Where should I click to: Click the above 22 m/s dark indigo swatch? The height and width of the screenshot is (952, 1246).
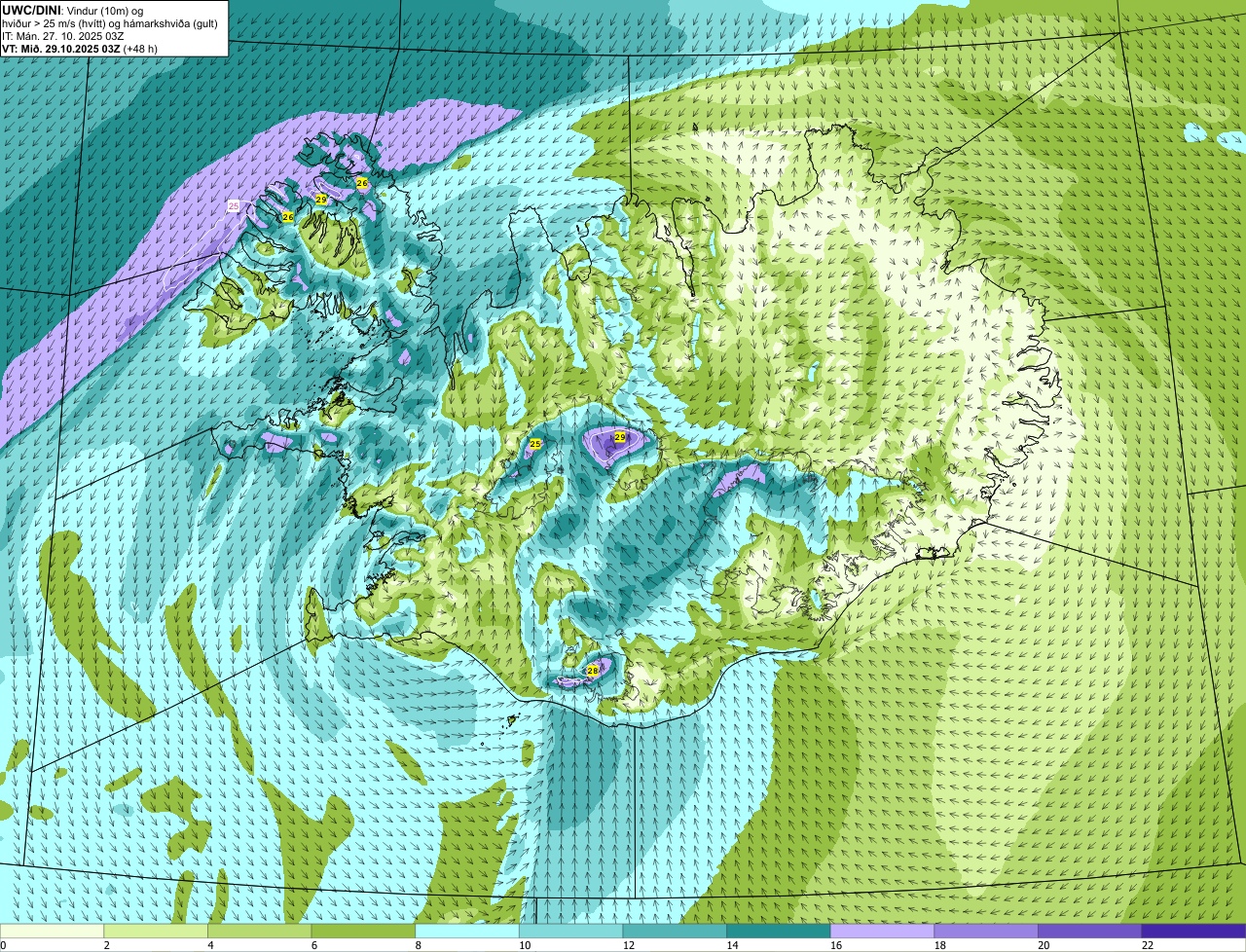click(x=1193, y=931)
